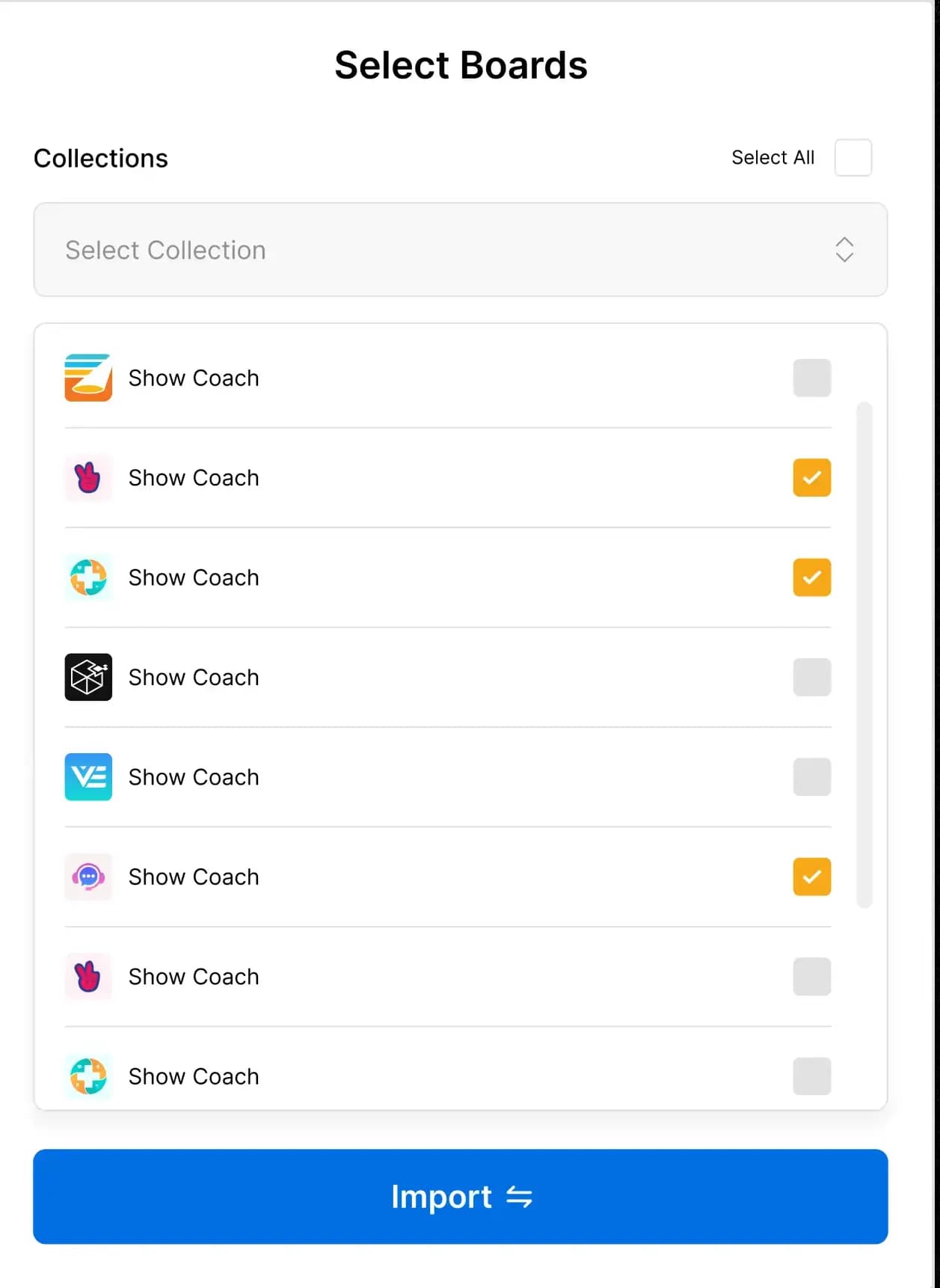Click the peace hand icon in unchecked row
Viewport: 940px width, 1288px height.
[x=88, y=977]
